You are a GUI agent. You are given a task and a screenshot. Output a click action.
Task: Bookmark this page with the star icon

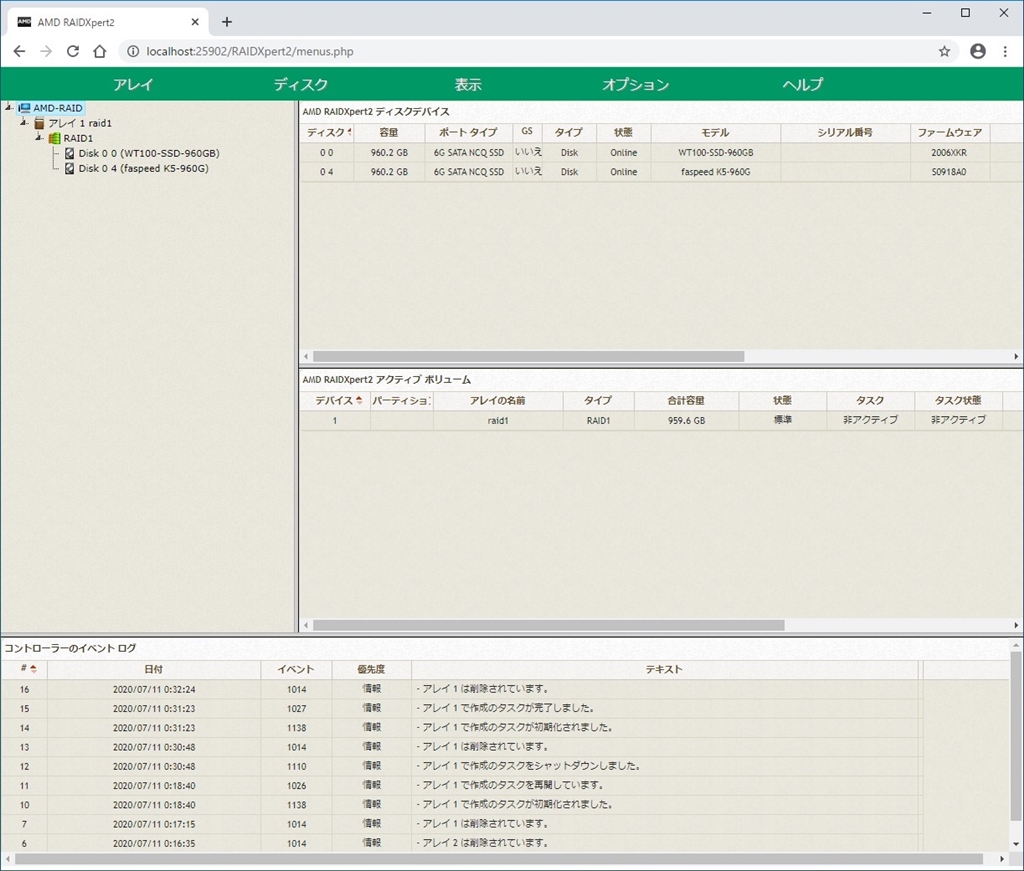coord(944,51)
